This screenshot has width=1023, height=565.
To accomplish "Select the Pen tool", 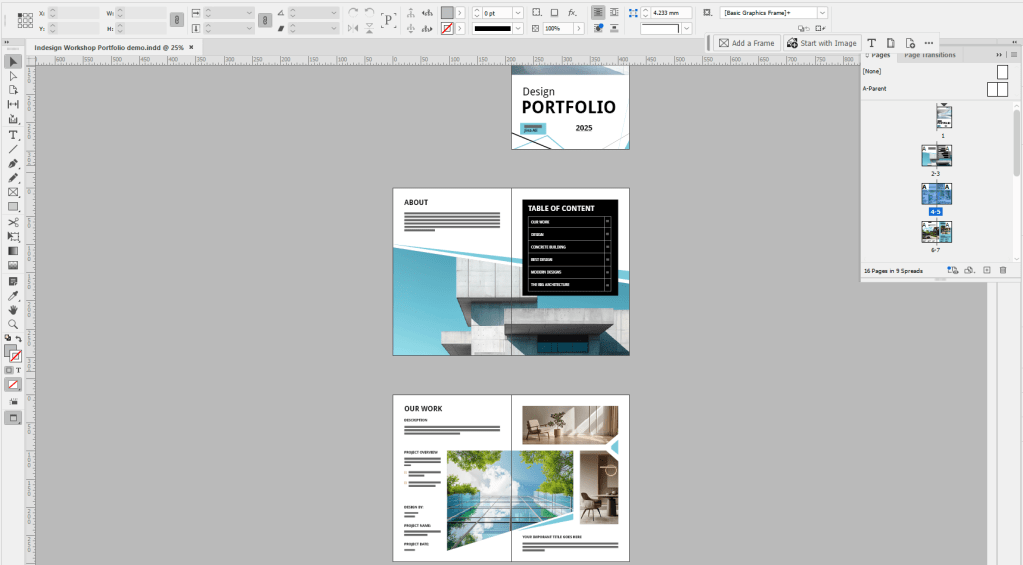I will (x=13, y=163).
